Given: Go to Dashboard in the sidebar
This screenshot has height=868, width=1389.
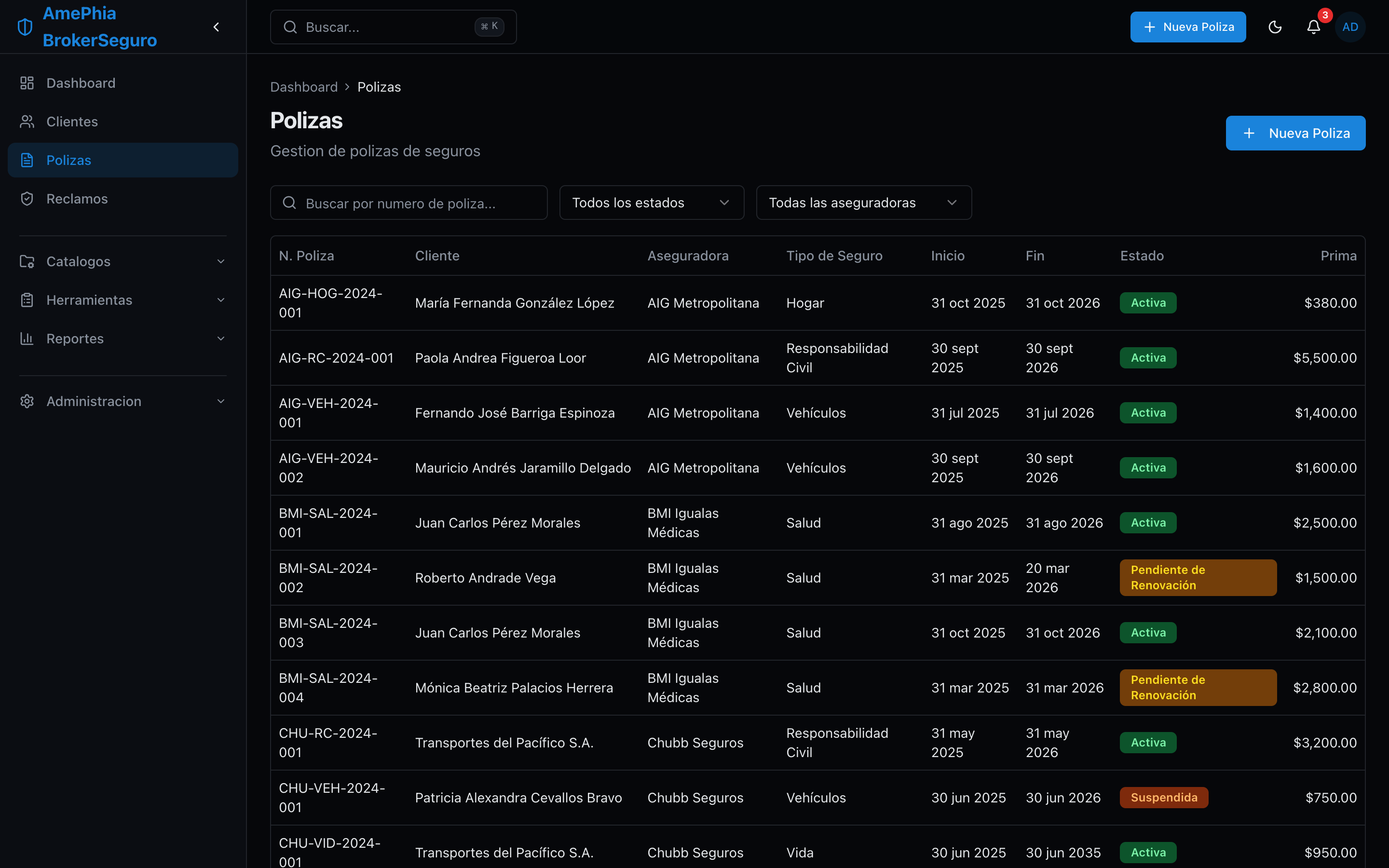Looking at the screenshot, I should point(123,83).
